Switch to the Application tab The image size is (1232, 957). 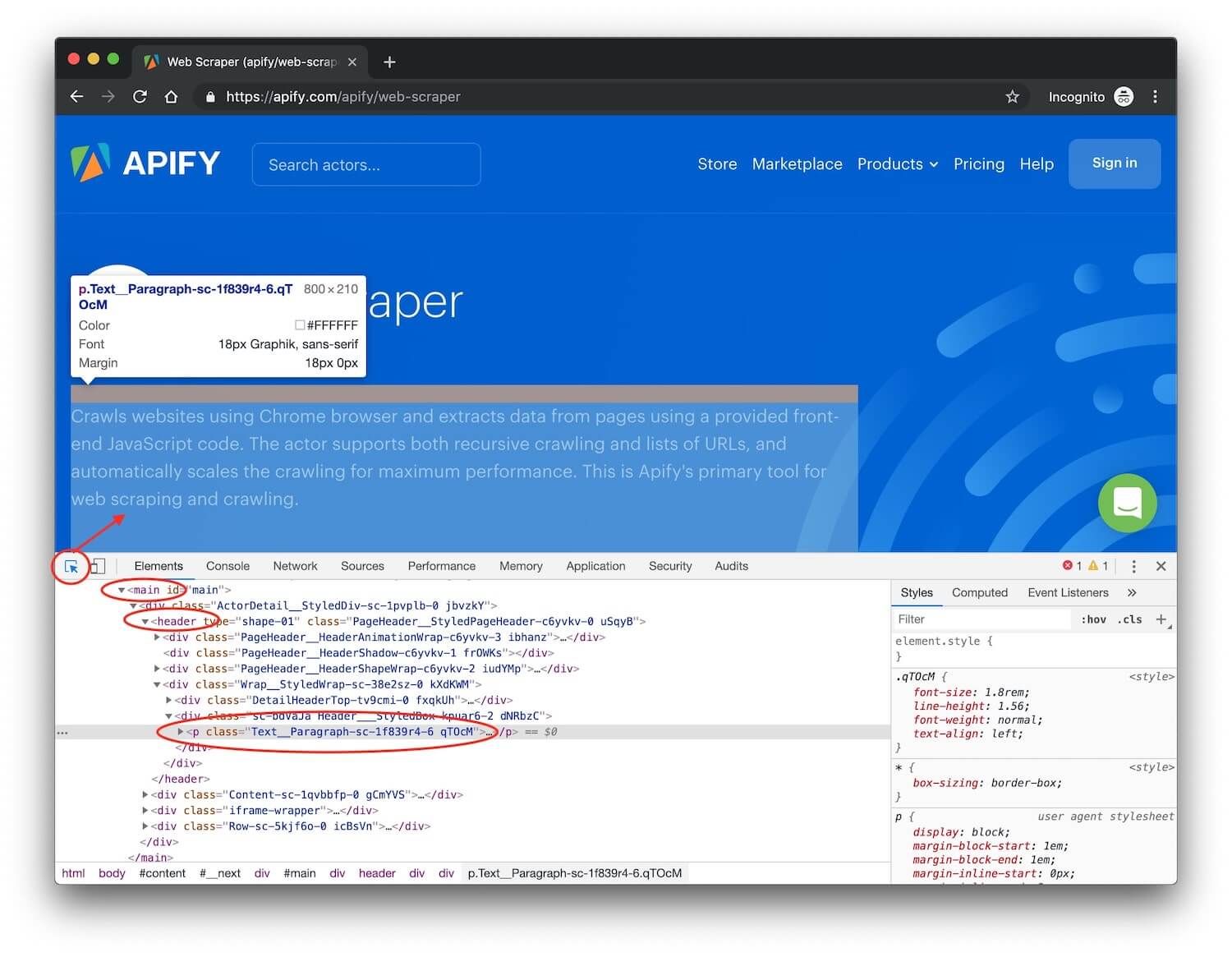[595, 566]
